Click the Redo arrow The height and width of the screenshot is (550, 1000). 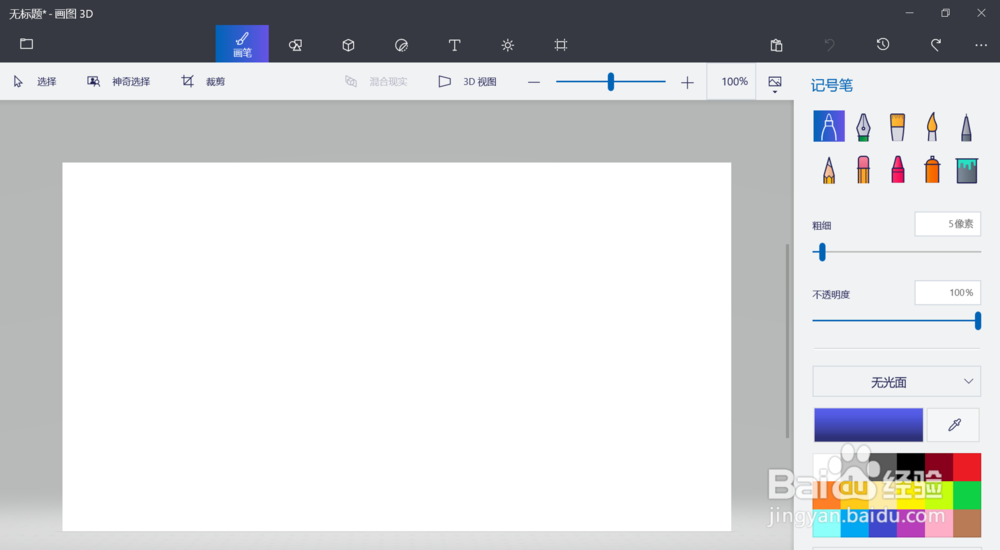pyautogui.click(x=936, y=45)
